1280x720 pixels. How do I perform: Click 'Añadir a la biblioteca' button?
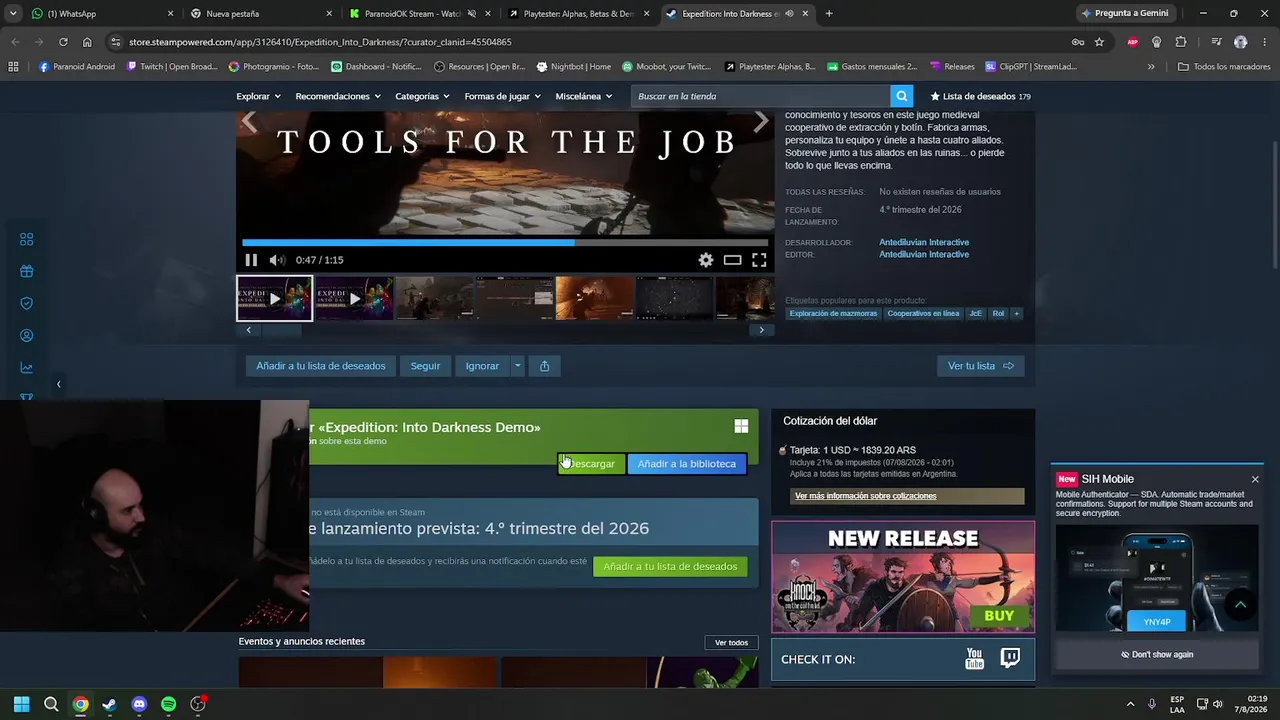[687, 464]
